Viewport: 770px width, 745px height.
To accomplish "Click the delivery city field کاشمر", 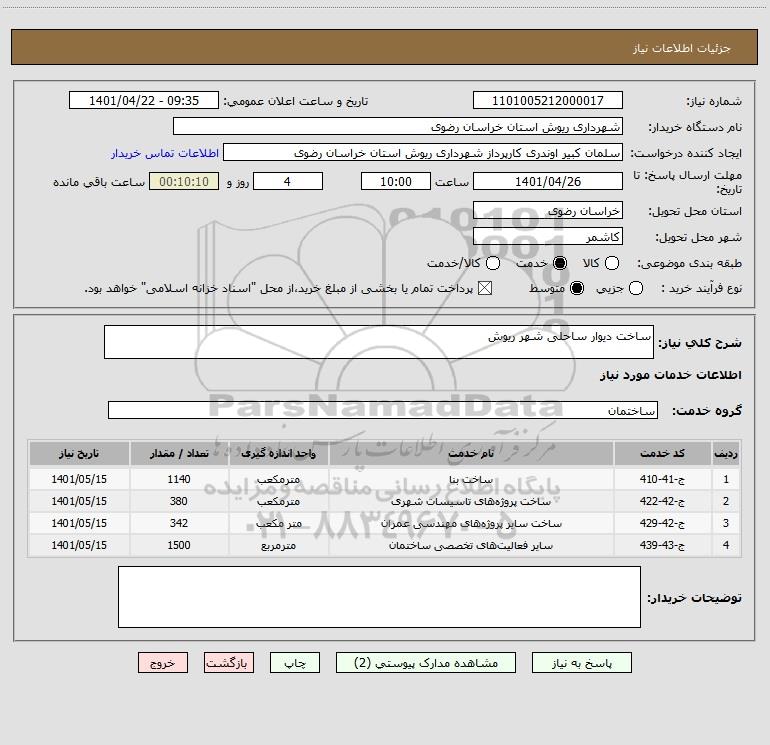I will (548, 236).
